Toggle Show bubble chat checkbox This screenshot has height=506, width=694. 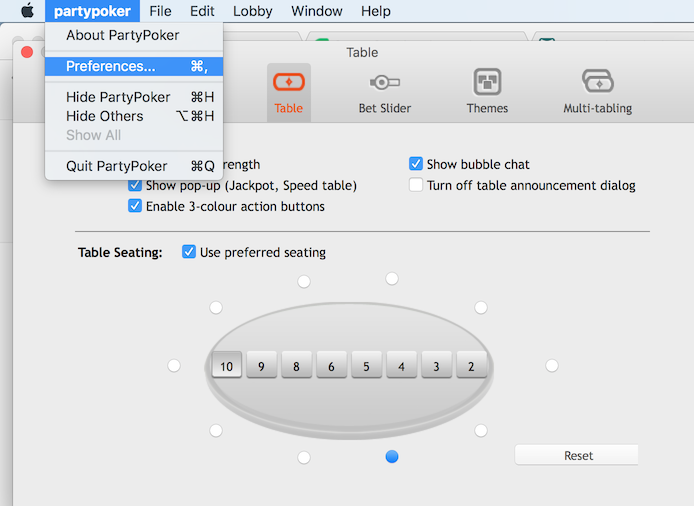coord(416,164)
